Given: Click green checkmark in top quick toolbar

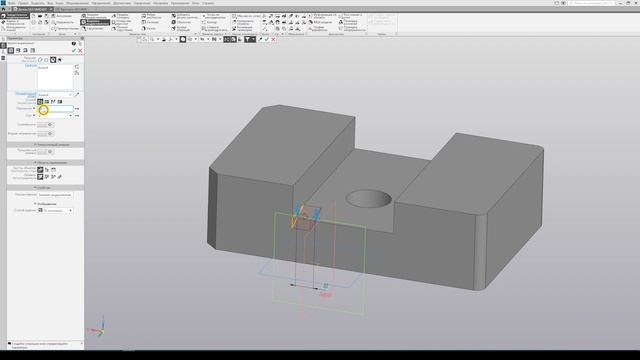Looking at the screenshot, I should coord(267,39).
